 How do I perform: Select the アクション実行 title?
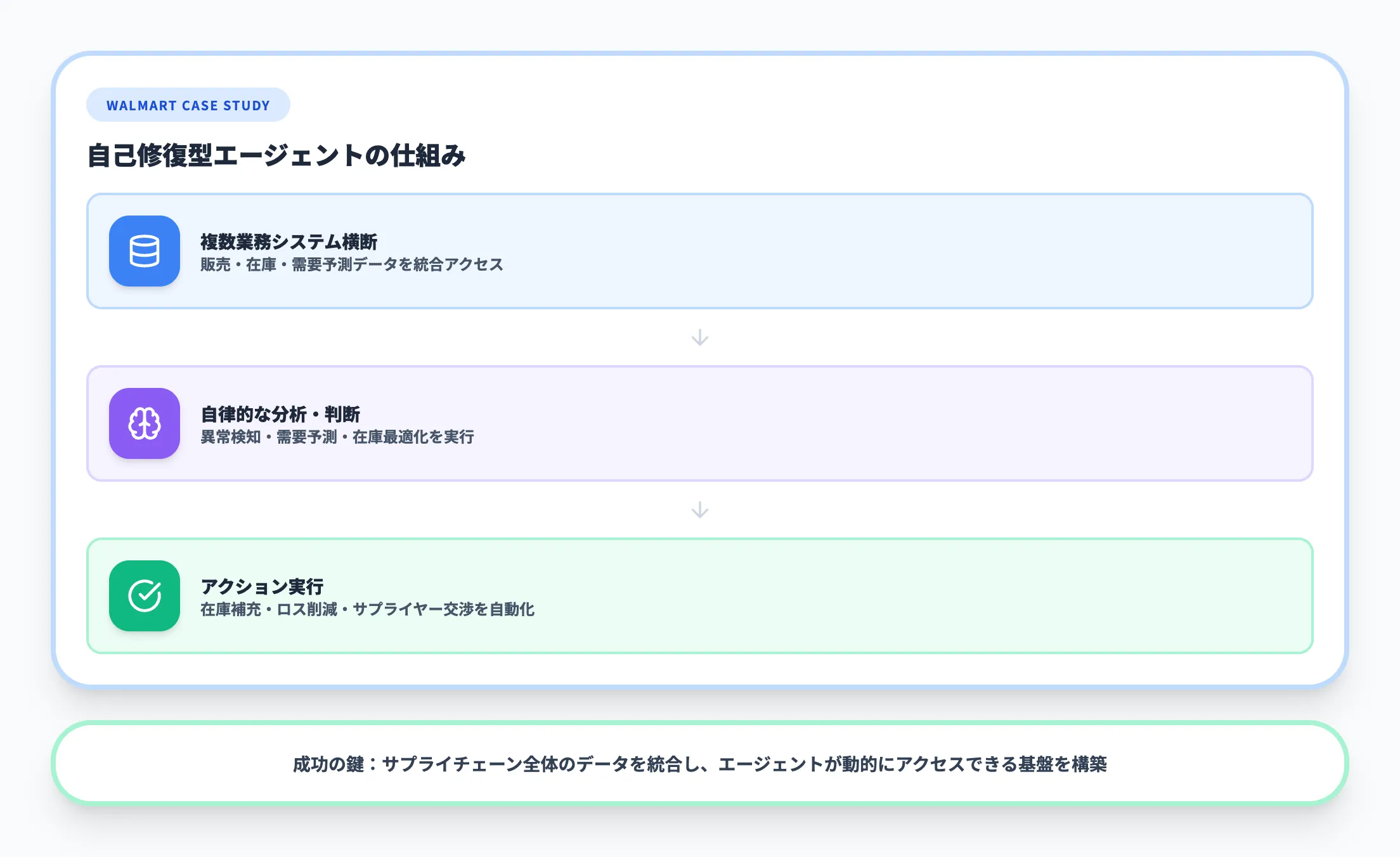click(262, 586)
